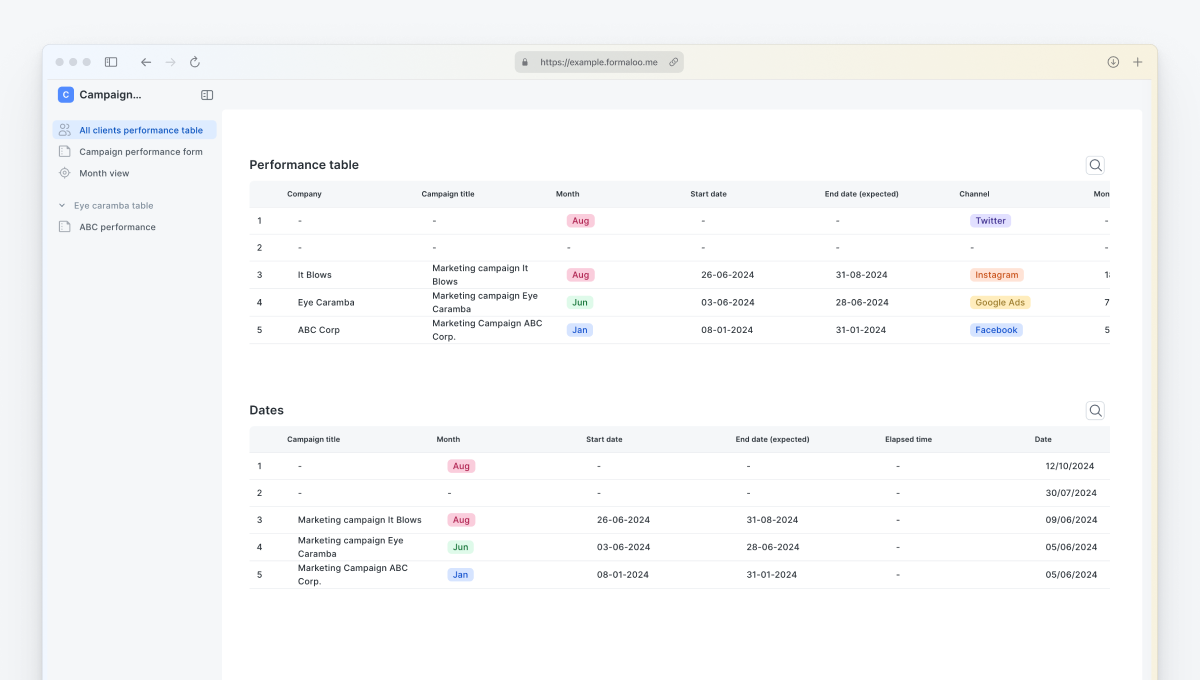The width and height of the screenshot is (1200, 680).
Task: Click the browser sidebar toggle icon
Action: click(x=111, y=62)
